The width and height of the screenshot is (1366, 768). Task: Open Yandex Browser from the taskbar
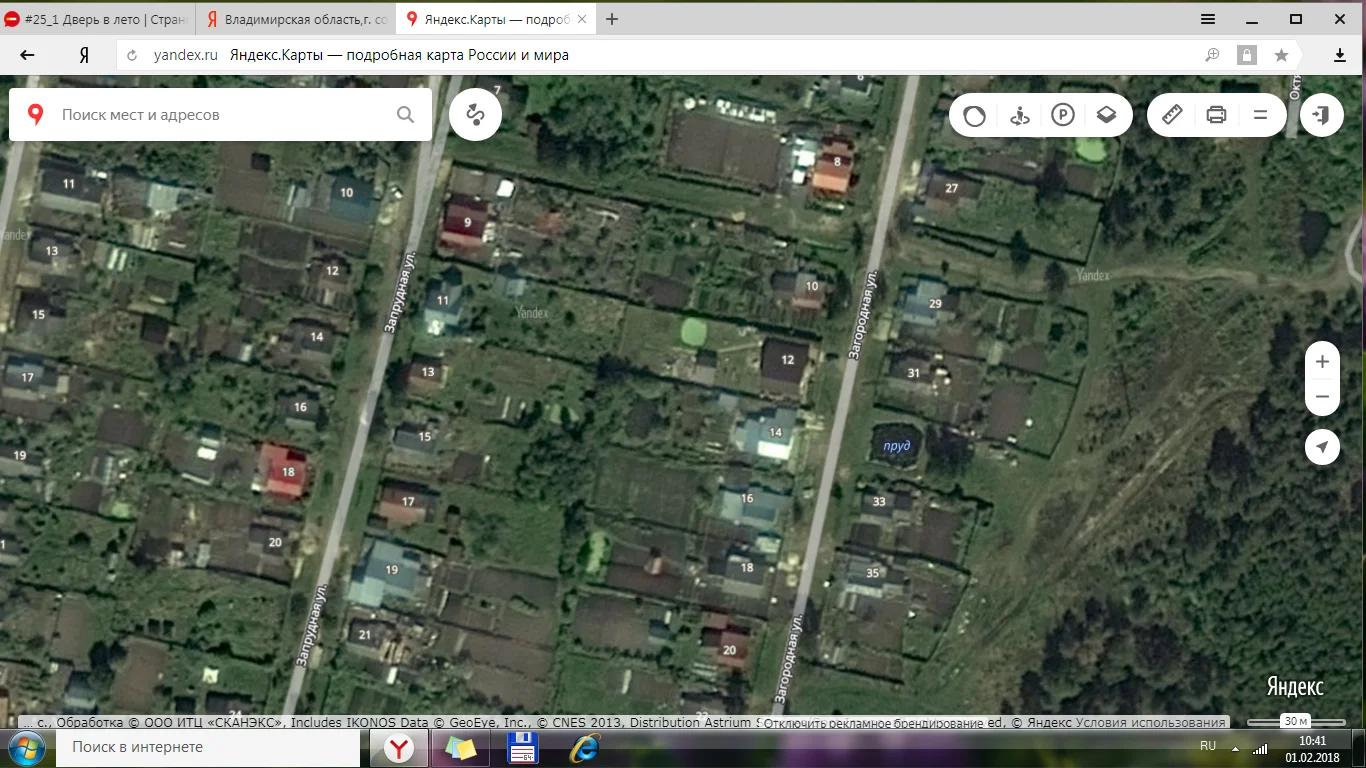coord(400,748)
